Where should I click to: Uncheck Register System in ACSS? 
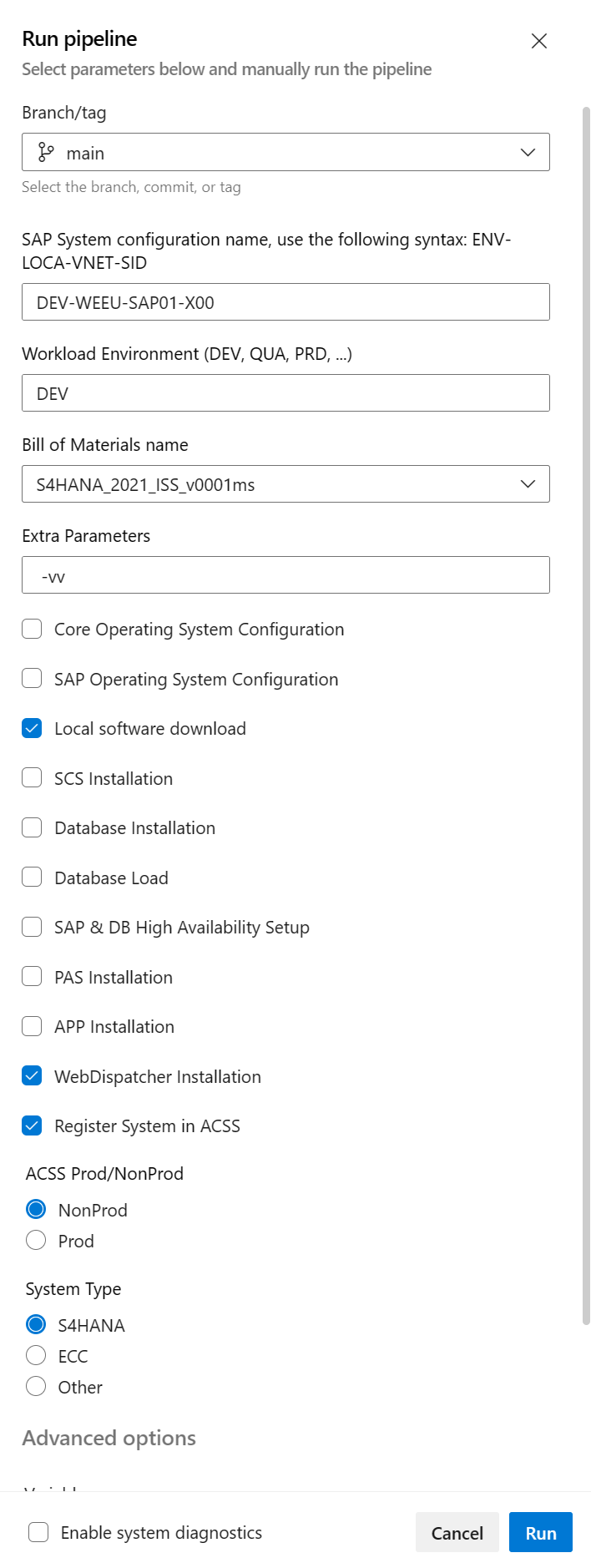click(x=31, y=1125)
